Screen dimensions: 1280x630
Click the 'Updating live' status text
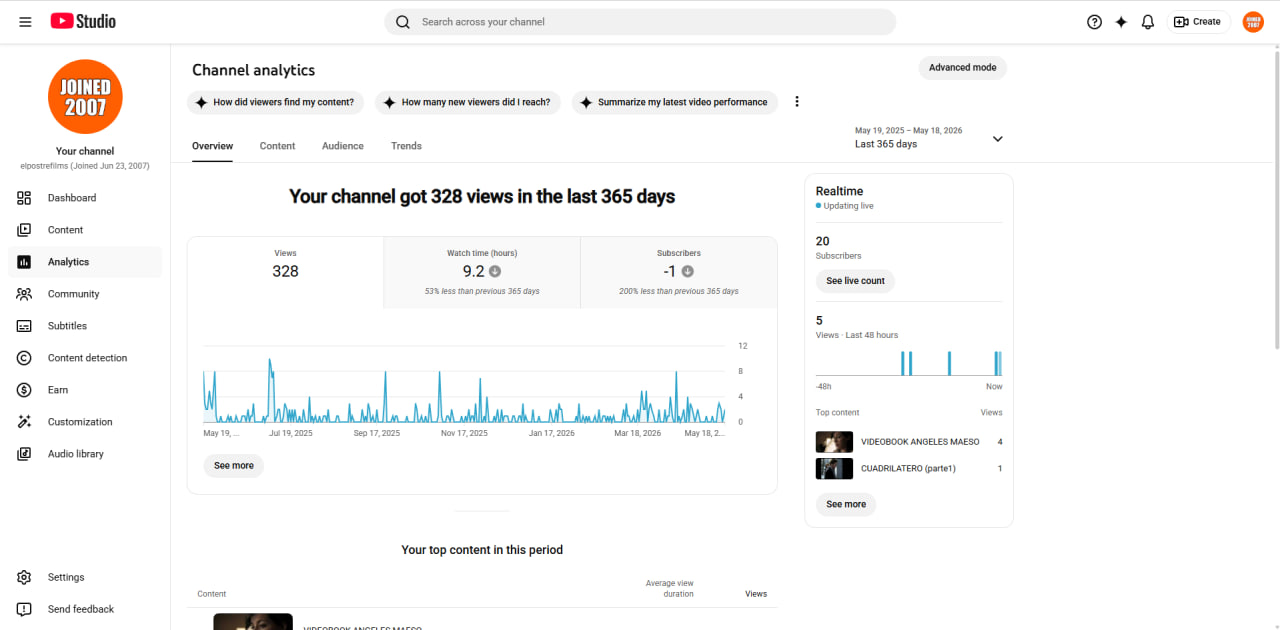848,206
